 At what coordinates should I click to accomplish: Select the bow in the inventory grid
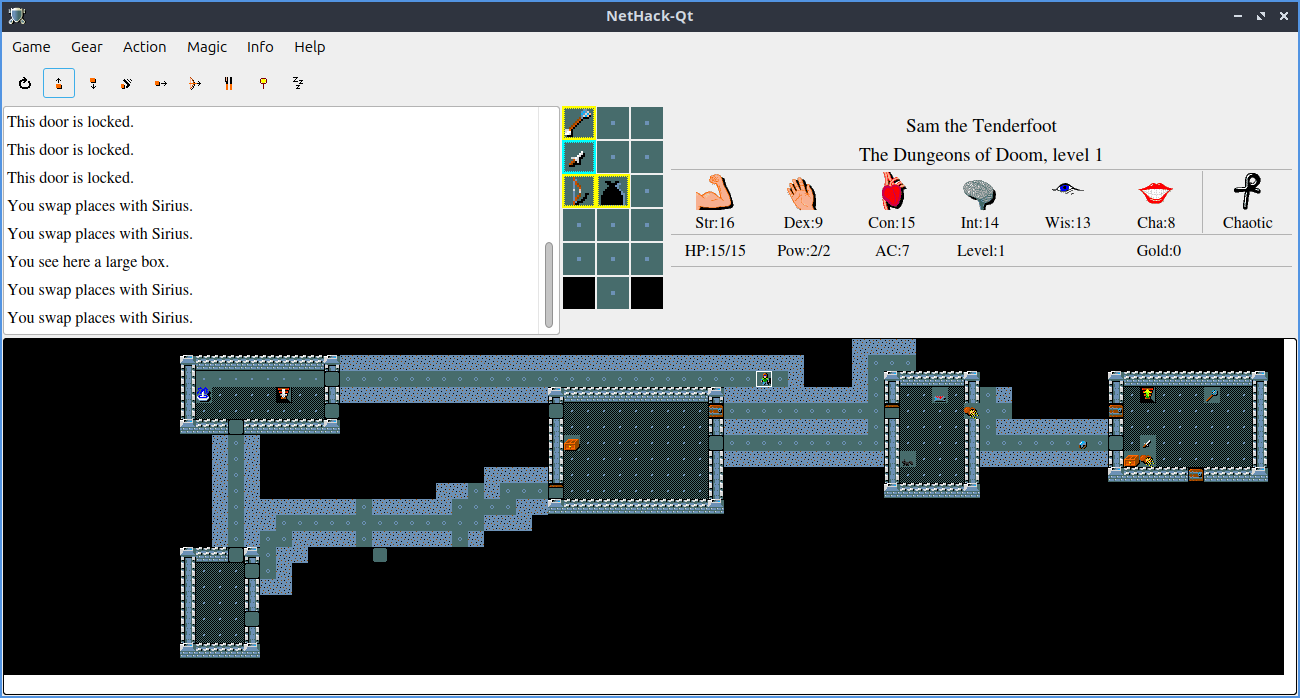[x=579, y=191]
